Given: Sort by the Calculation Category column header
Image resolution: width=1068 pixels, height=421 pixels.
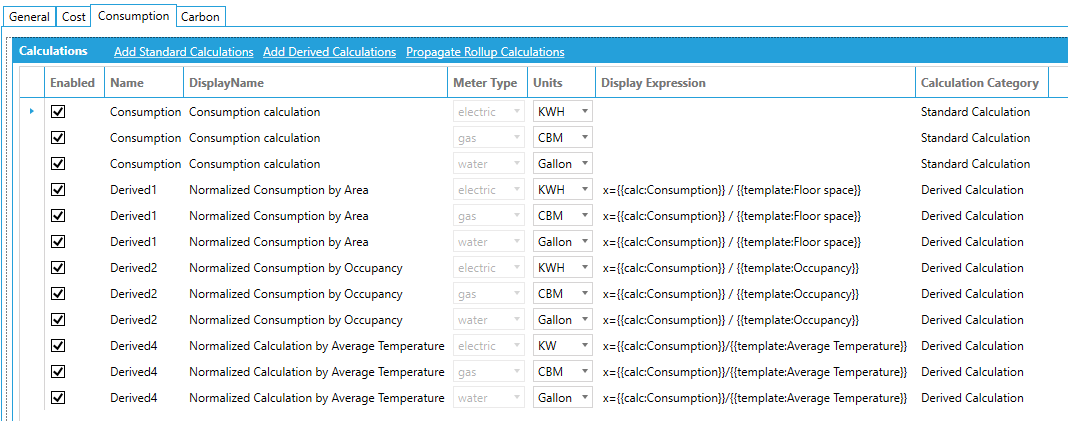Looking at the screenshot, I should coord(979,83).
